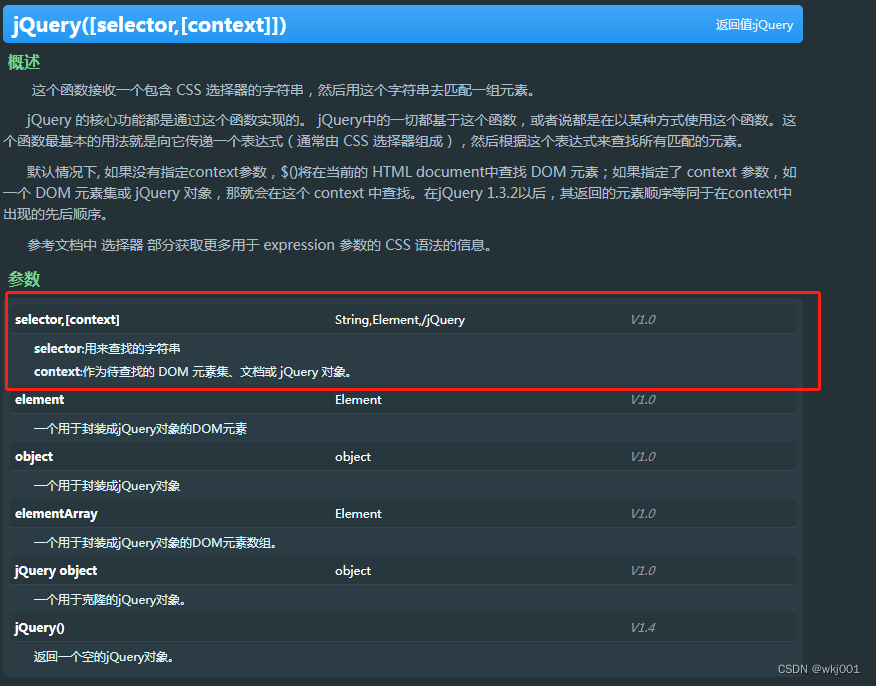
Task: Click the object type label next to object
Action: [x=352, y=456]
